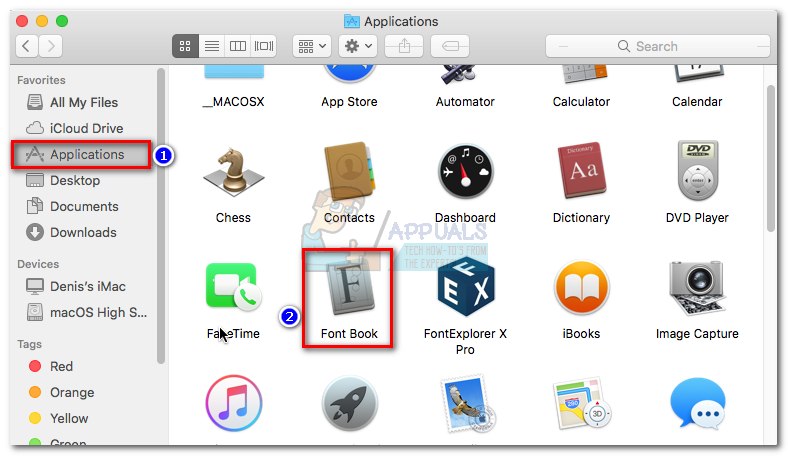Click the Tags section header
The height and width of the screenshot is (456, 788).
(30, 344)
